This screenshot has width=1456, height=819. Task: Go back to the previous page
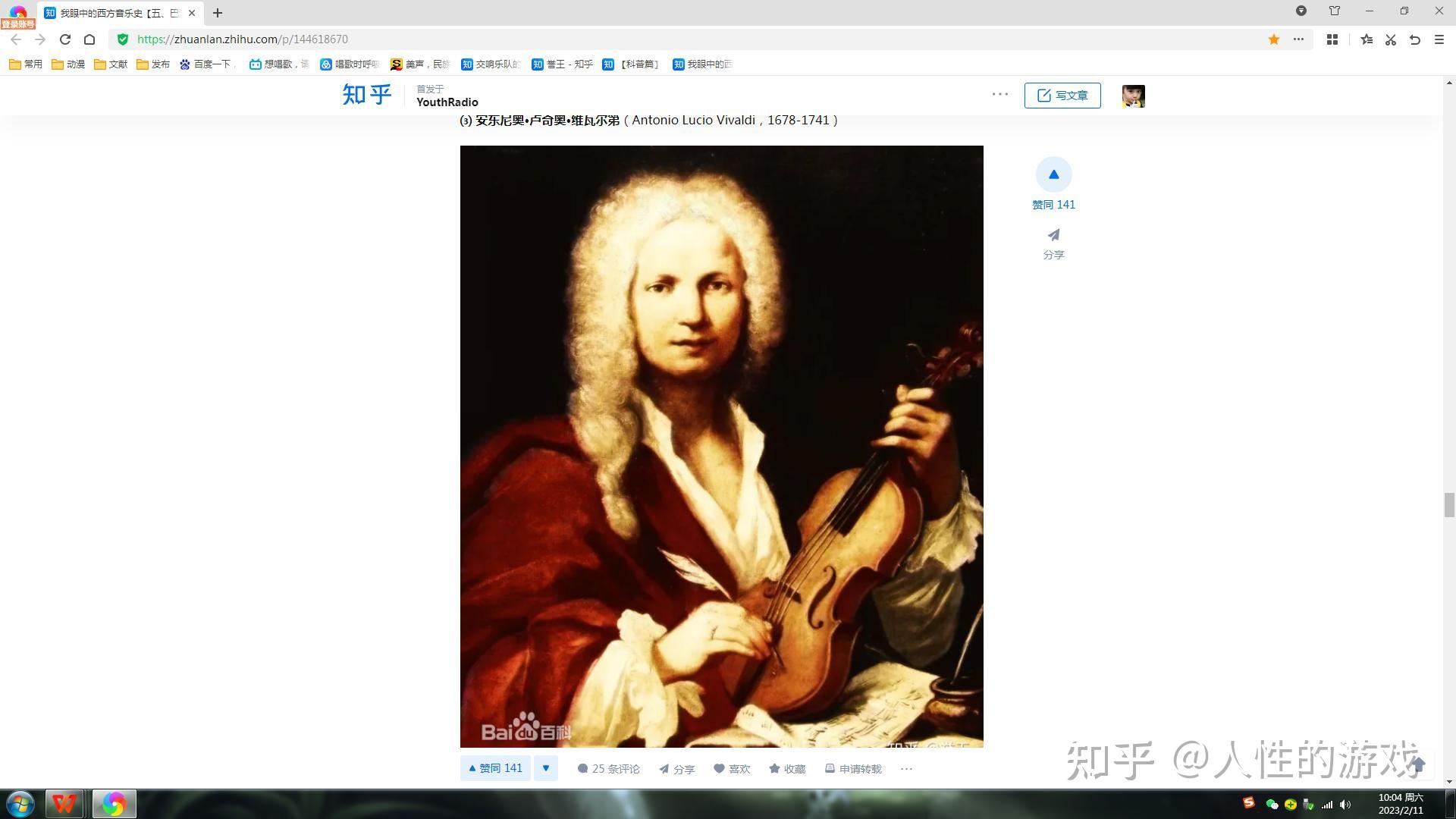coord(16,39)
